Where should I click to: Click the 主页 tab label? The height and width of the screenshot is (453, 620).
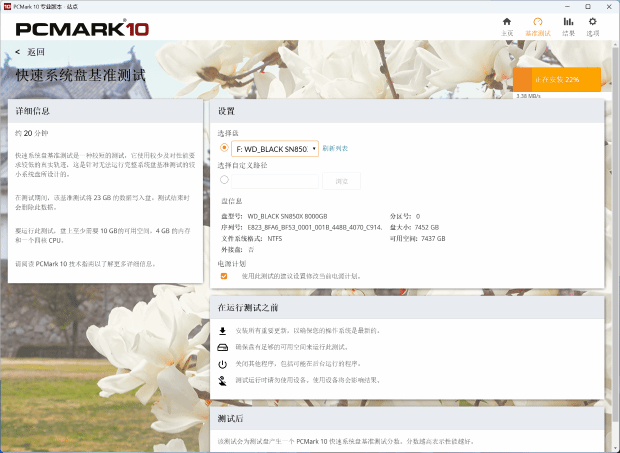[x=507, y=33]
